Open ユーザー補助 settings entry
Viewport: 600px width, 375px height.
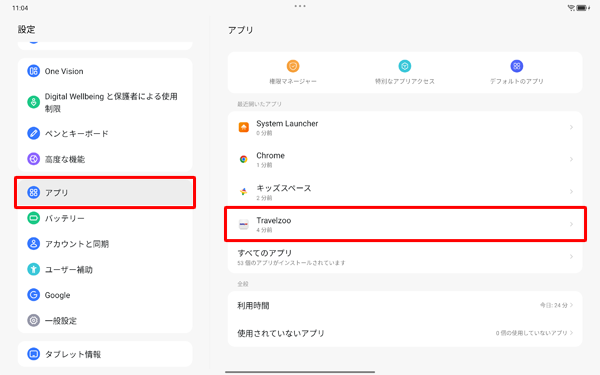coord(105,269)
